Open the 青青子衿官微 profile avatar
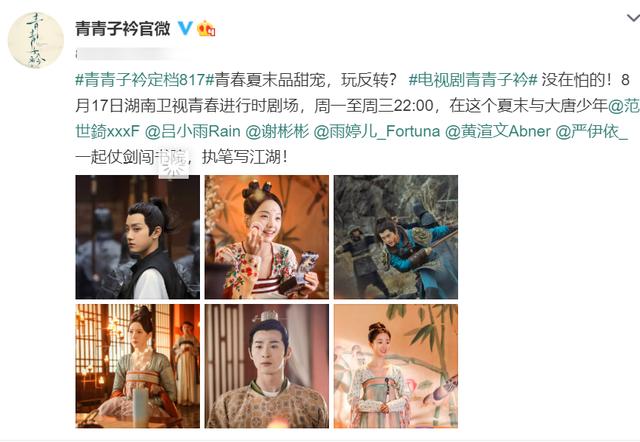Viewport: 640px width, 442px height. (36, 40)
